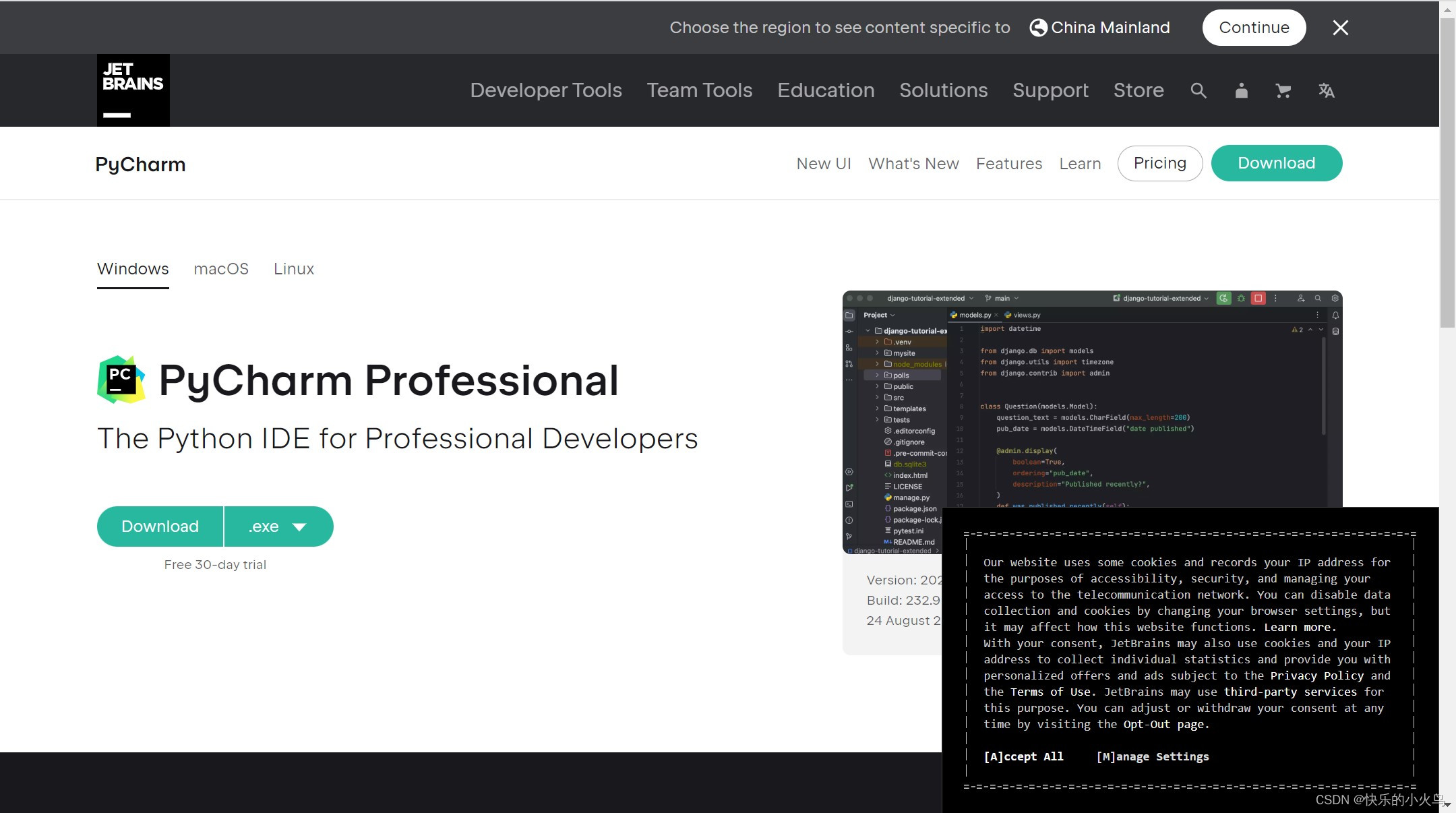Open the shopping cart icon
Viewport: 1456px width, 813px height.
[x=1283, y=90]
